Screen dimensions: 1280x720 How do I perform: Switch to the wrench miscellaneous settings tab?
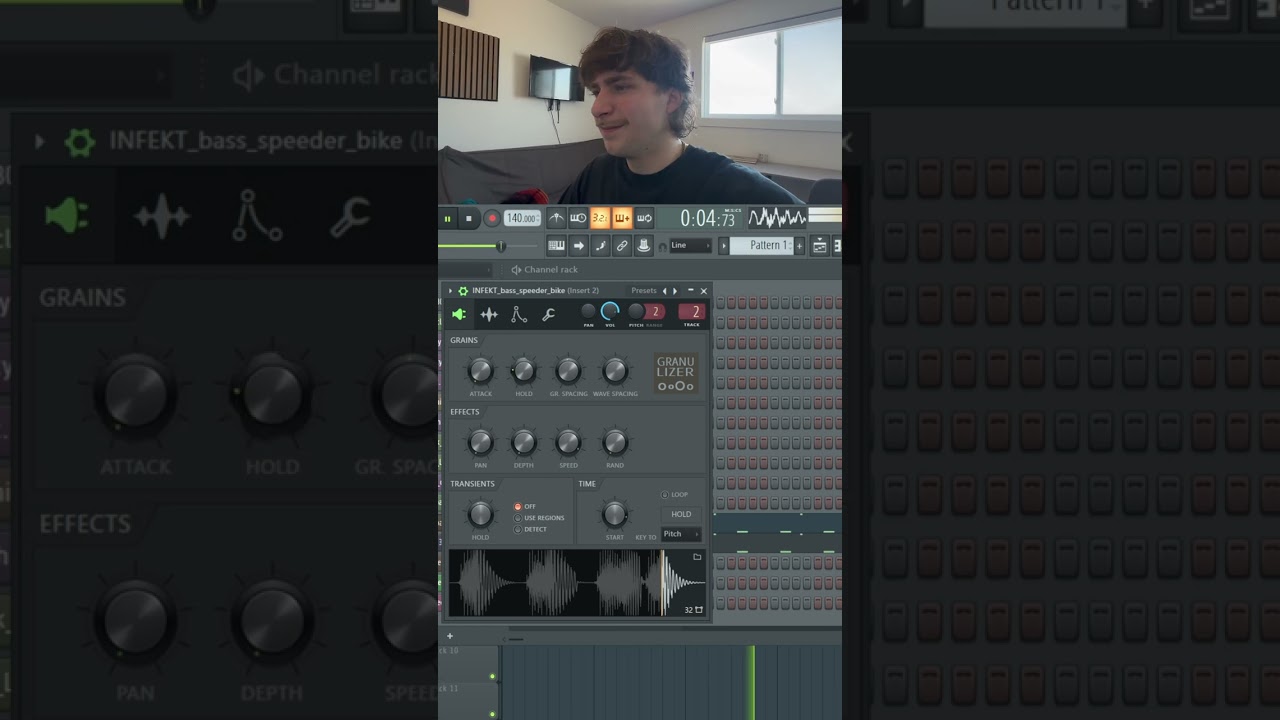pyautogui.click(x=548, y=314)
